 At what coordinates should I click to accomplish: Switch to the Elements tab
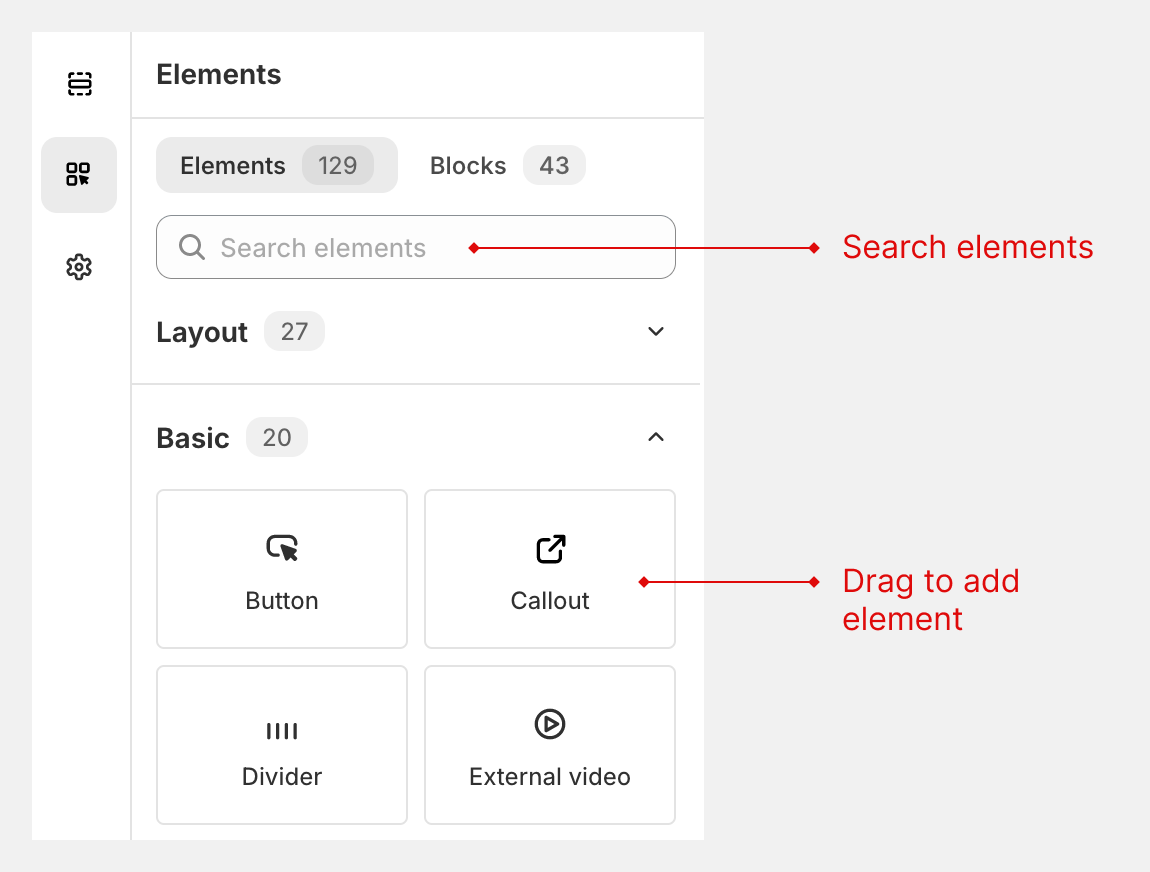(x=233, y=165)
